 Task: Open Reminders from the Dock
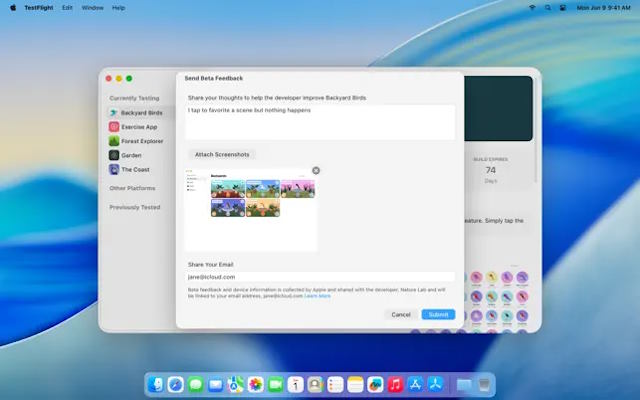(336, 384)
